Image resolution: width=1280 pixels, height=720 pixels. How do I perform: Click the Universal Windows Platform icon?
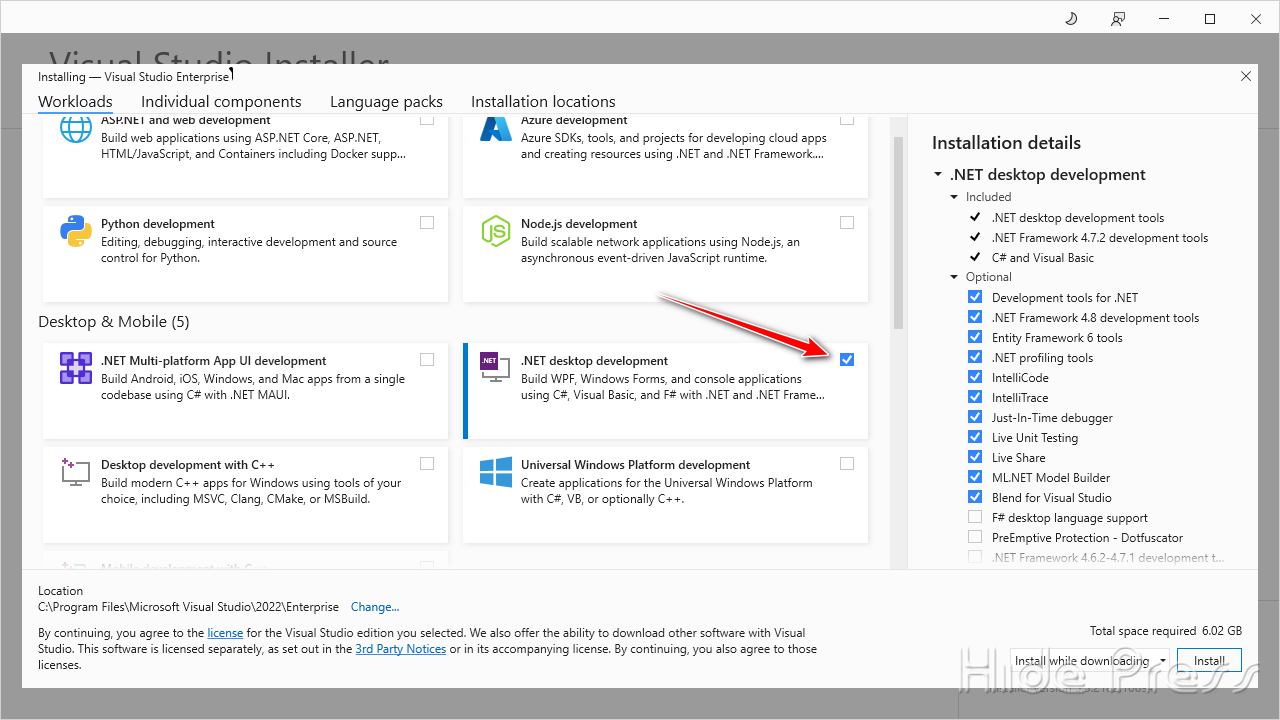point(496,472)
